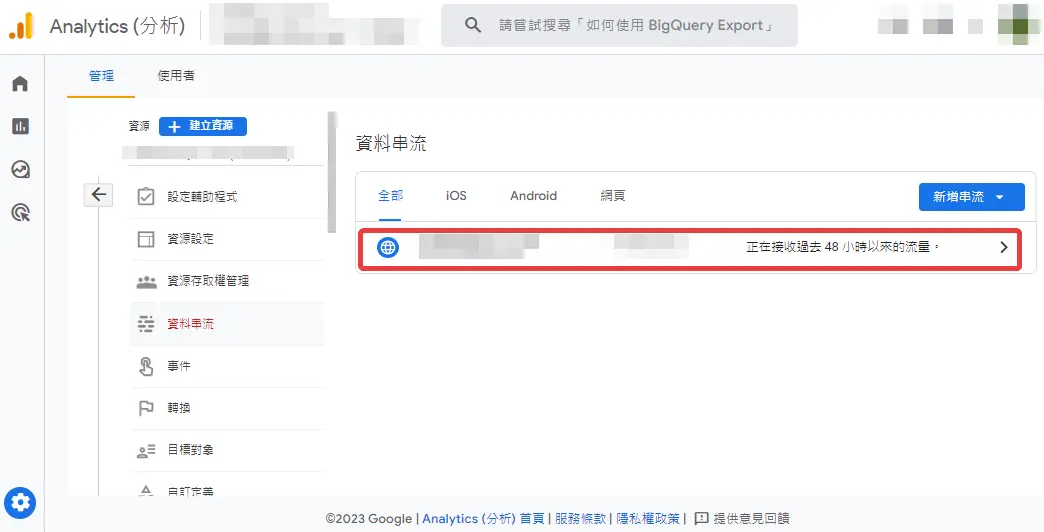Image resolution: width=1044 pixels, height=532 pixels.
Task: Switch to the 使用者 tab
Action: (x=176, y=76)
